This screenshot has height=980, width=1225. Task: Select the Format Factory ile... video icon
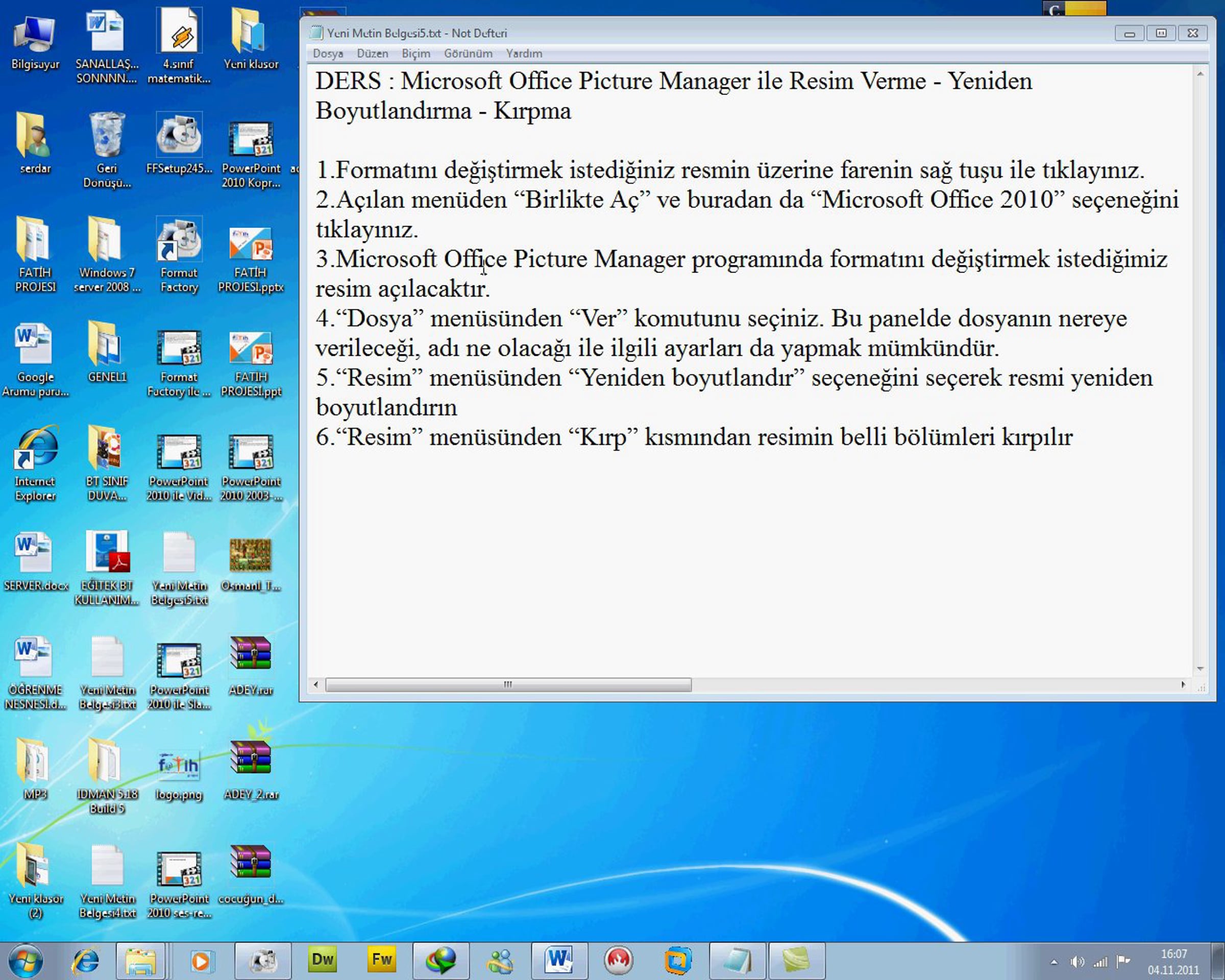click(179, 363)
